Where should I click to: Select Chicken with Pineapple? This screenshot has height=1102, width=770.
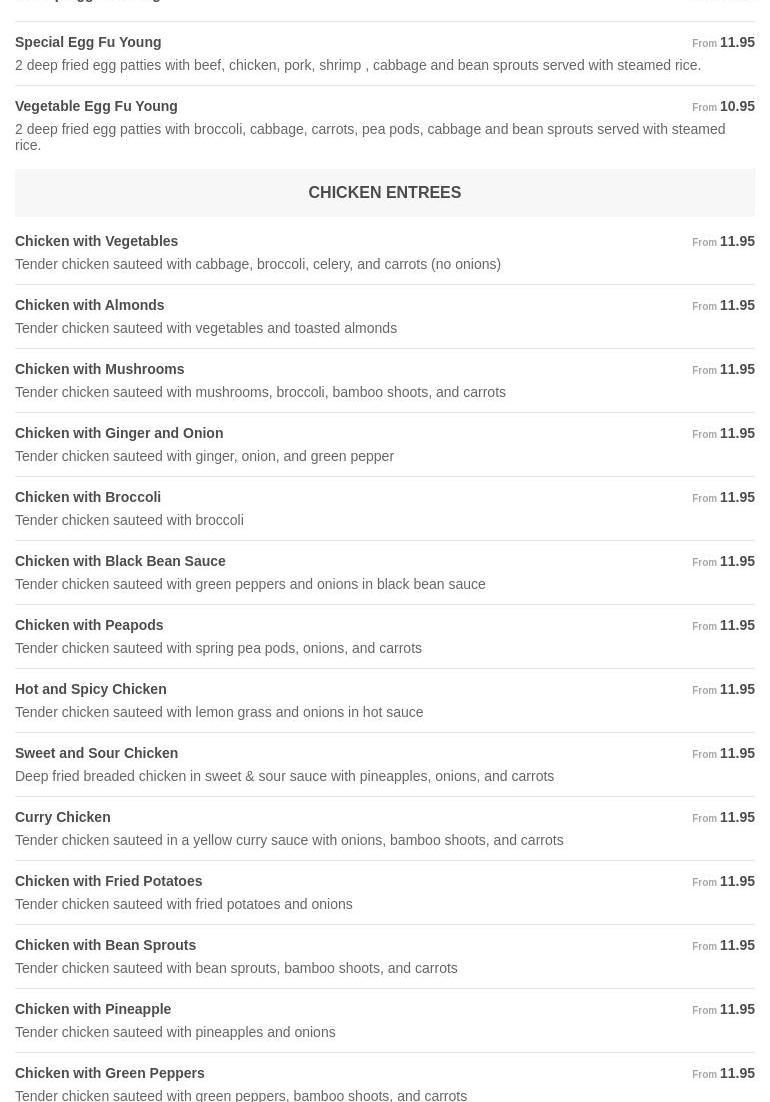93,1009
